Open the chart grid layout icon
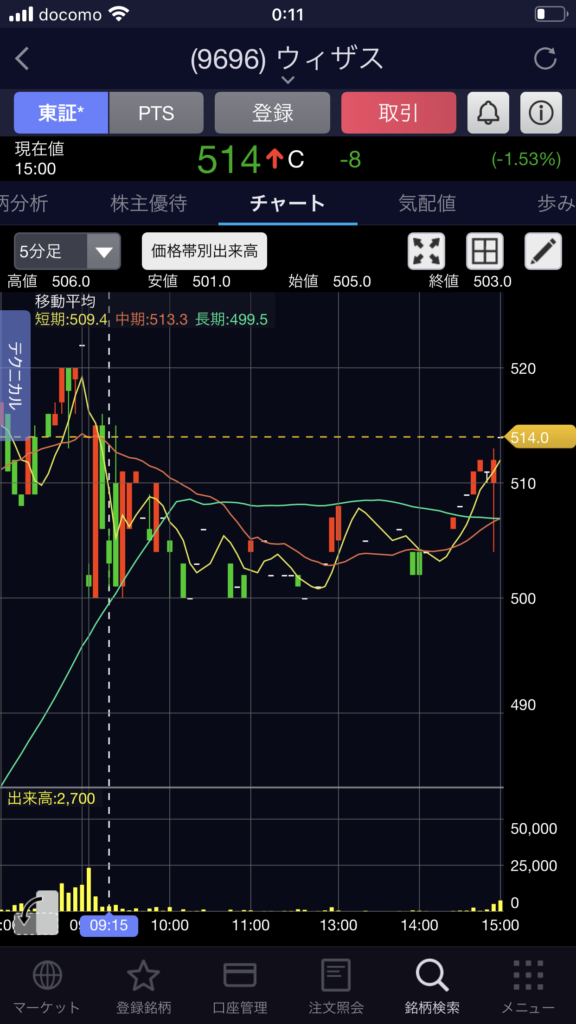The height and width of the screenshot is (1024, 576). point(485,251)
